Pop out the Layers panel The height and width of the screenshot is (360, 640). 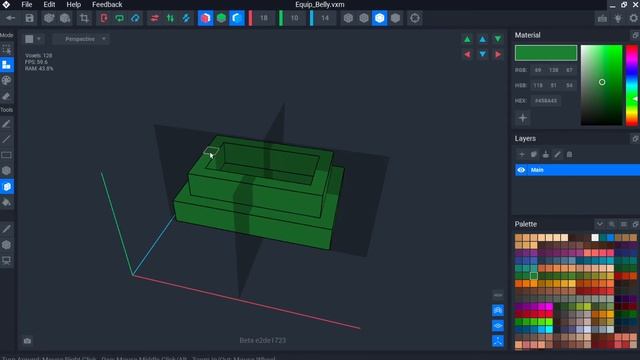click(x=635, y=139)
